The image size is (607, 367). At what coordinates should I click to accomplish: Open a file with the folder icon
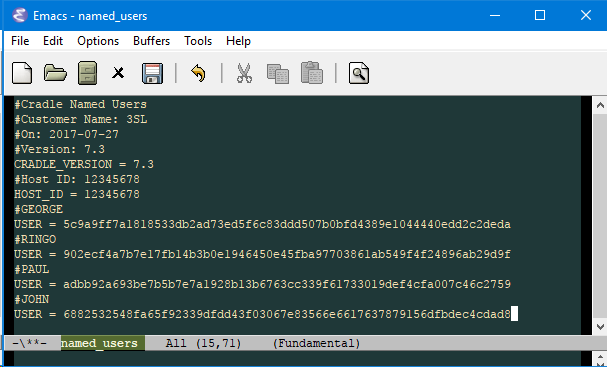pyautogui.click(x=55, y=73)
